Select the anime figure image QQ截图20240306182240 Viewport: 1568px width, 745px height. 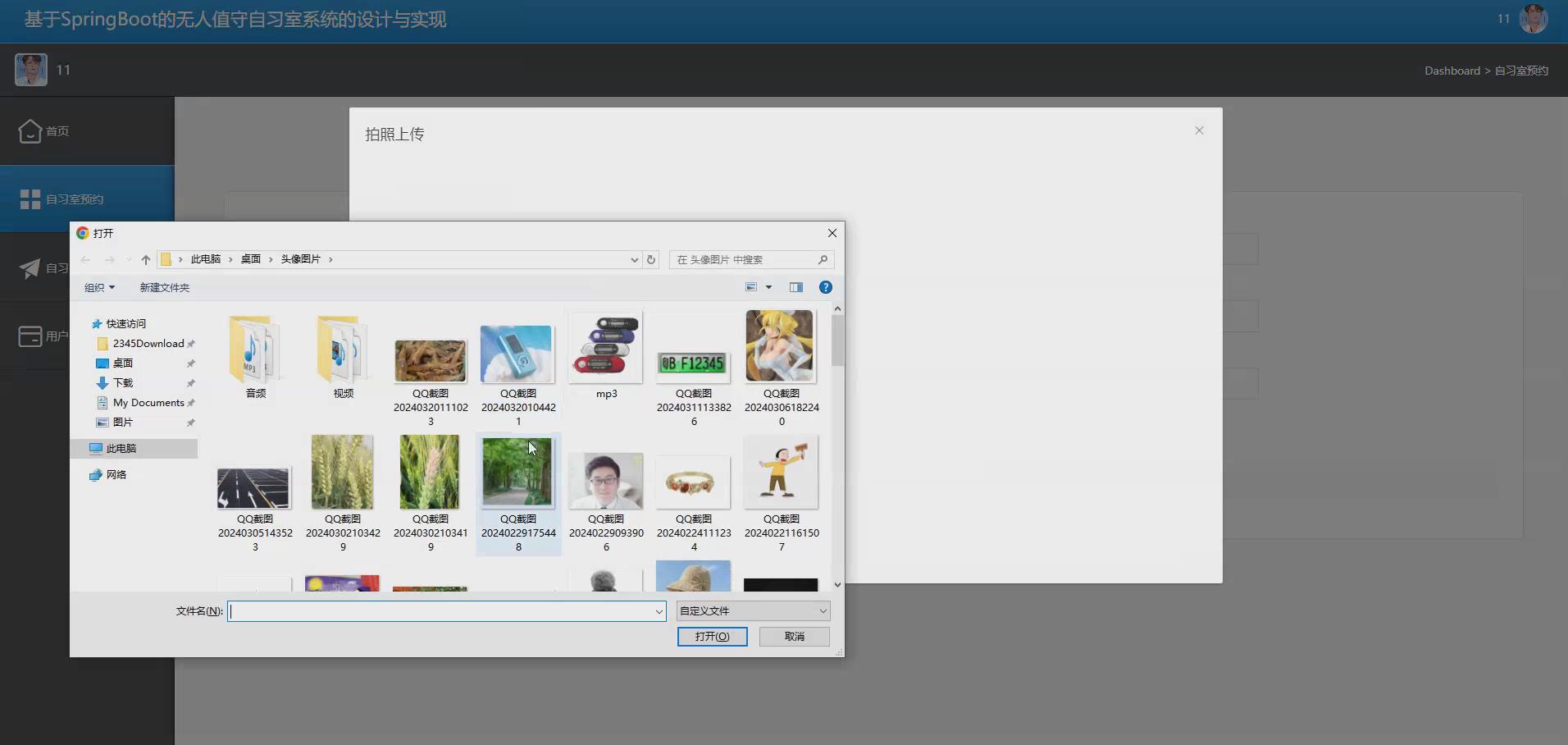pyautogui.click(x=781, y=345)
